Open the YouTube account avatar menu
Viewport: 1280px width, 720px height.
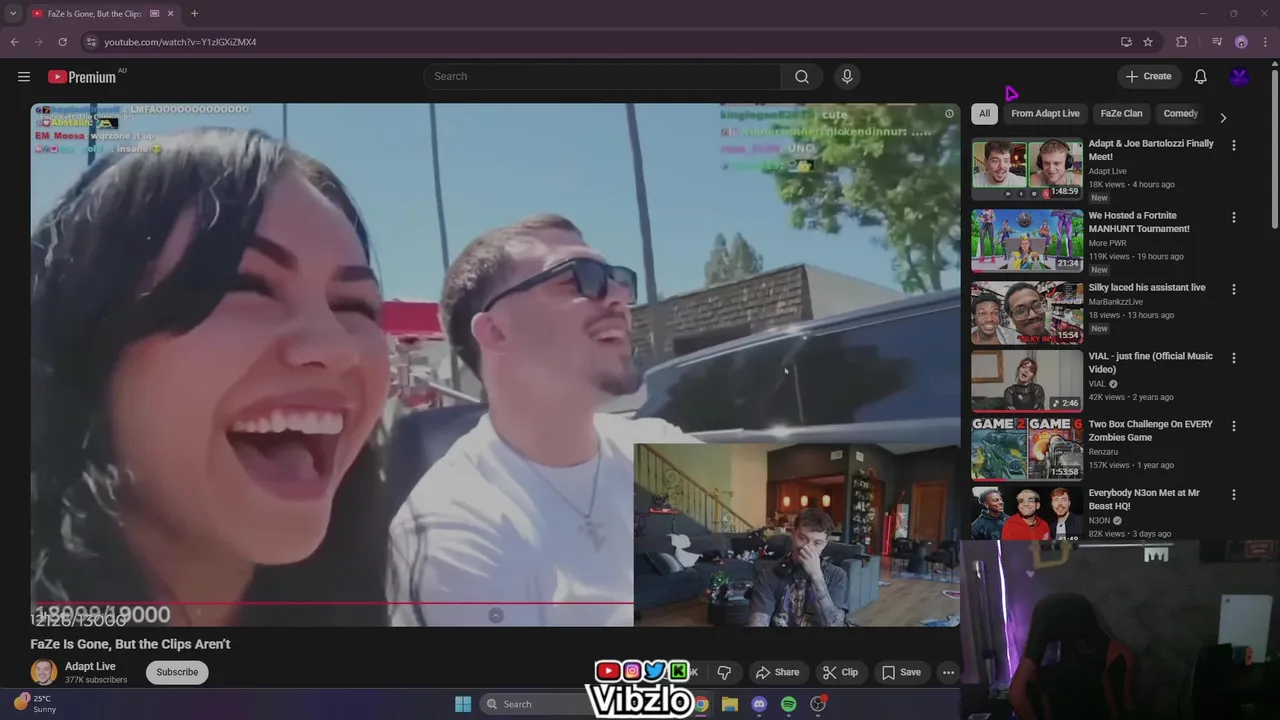tap(1240, 76)
